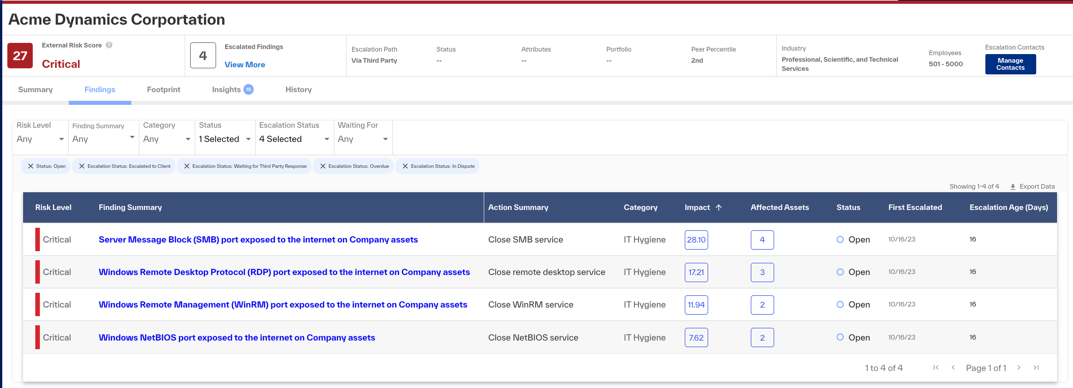Sort by the Impact column arrow
This screenshot has width=1073, height=388.
coord(719,207)
